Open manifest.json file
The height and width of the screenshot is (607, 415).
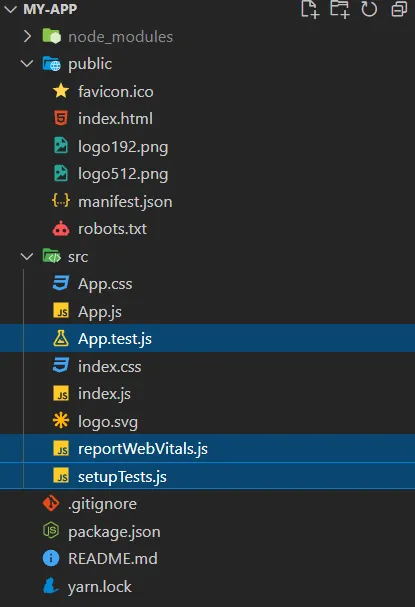pyautogui.click(x=125, y=202)
